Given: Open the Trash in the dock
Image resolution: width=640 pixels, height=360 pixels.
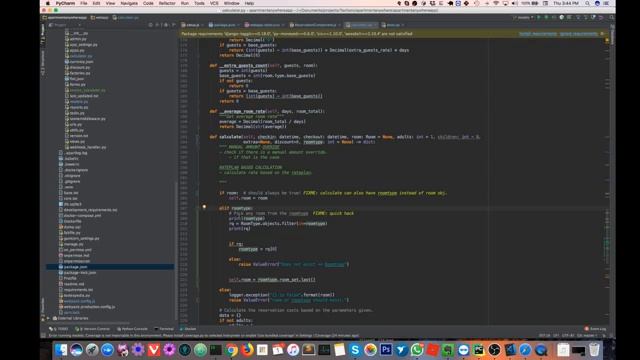Looking at the screenshot, I should coord(594,350).
